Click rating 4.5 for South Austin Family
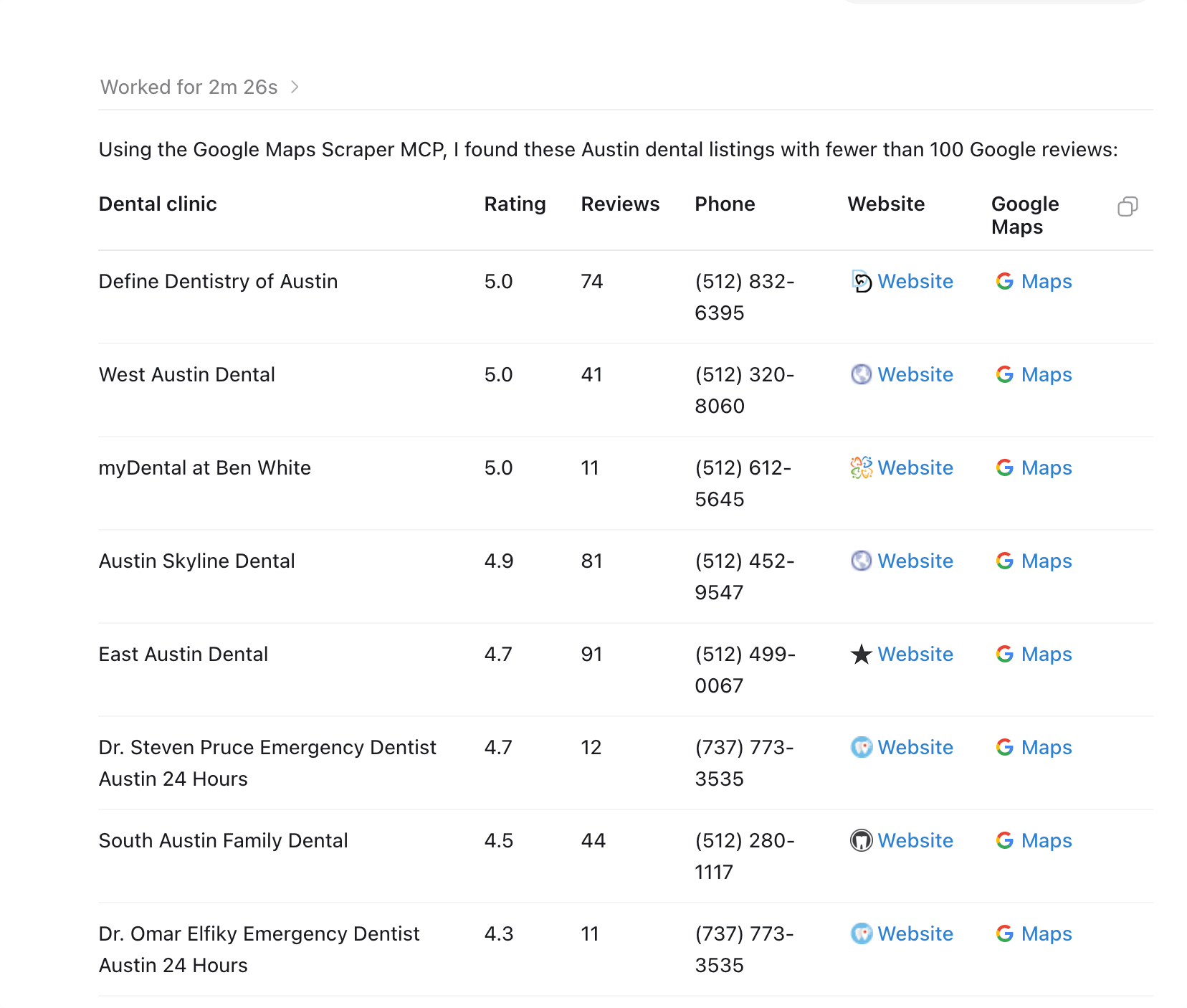Screen dimensions: 1187x1008 coord(499,841)
